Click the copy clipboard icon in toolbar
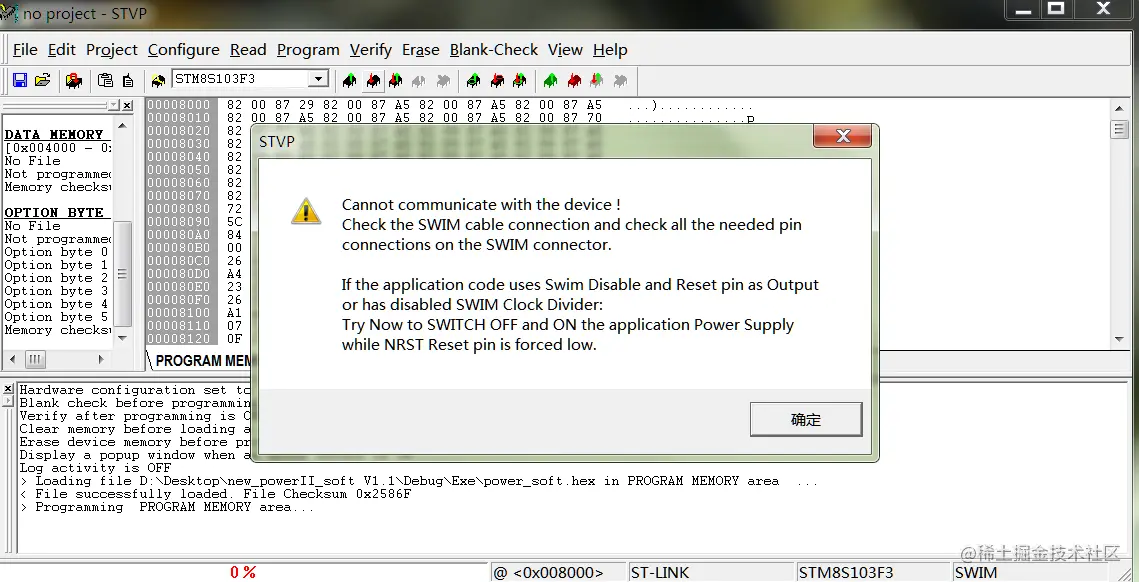 [x=105, y=80]
